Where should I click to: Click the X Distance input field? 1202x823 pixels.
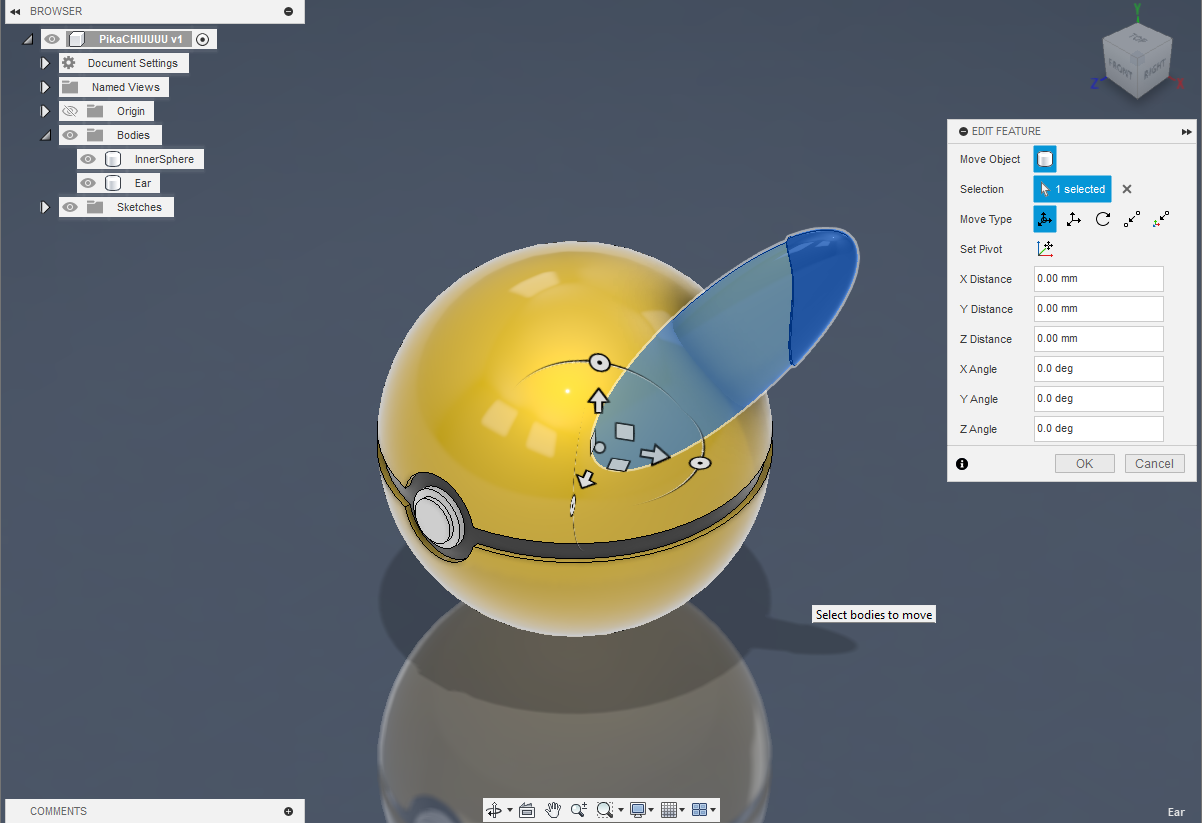(x=1098, y=279)
